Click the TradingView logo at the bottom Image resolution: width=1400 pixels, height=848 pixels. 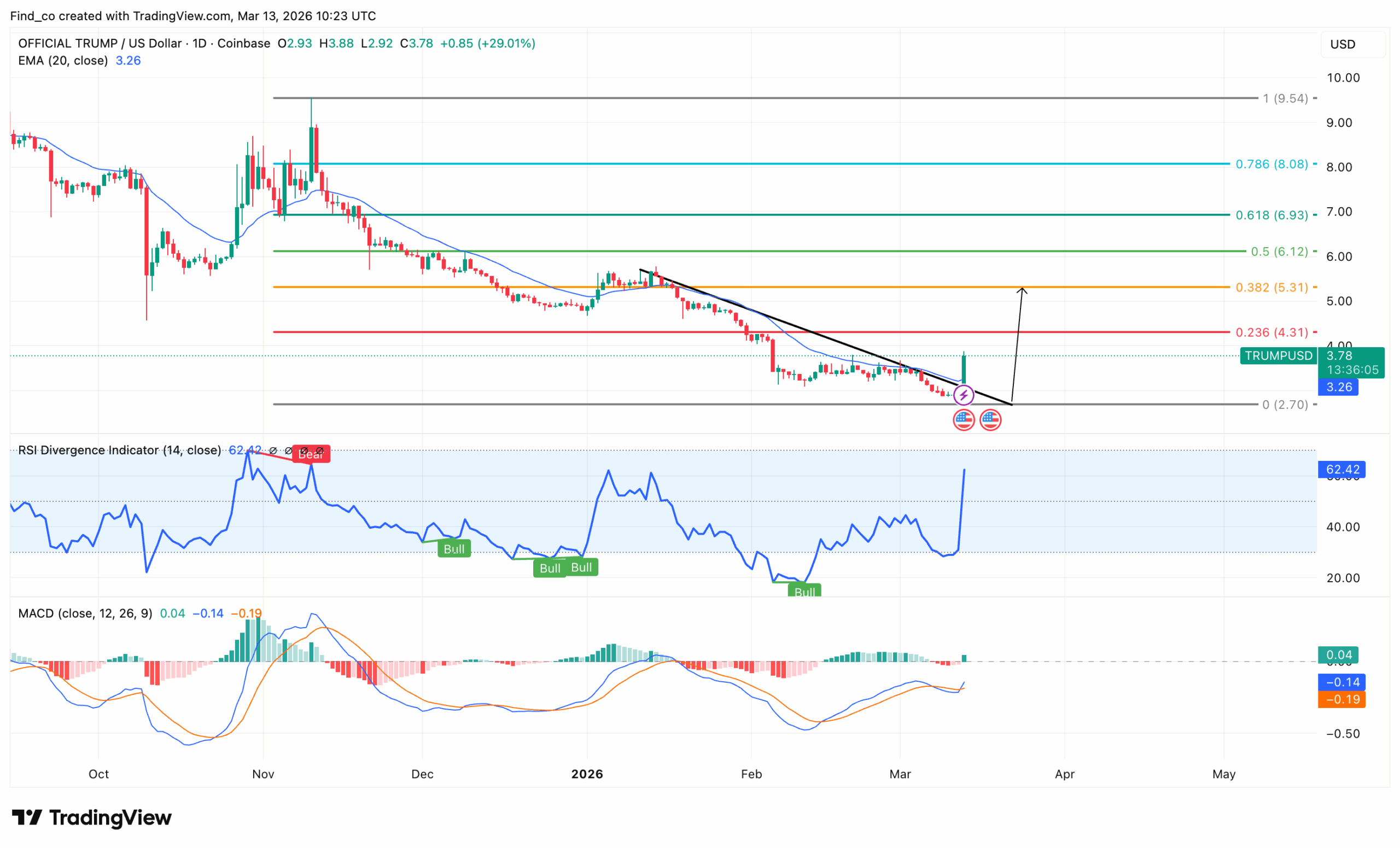pos(91,817)
